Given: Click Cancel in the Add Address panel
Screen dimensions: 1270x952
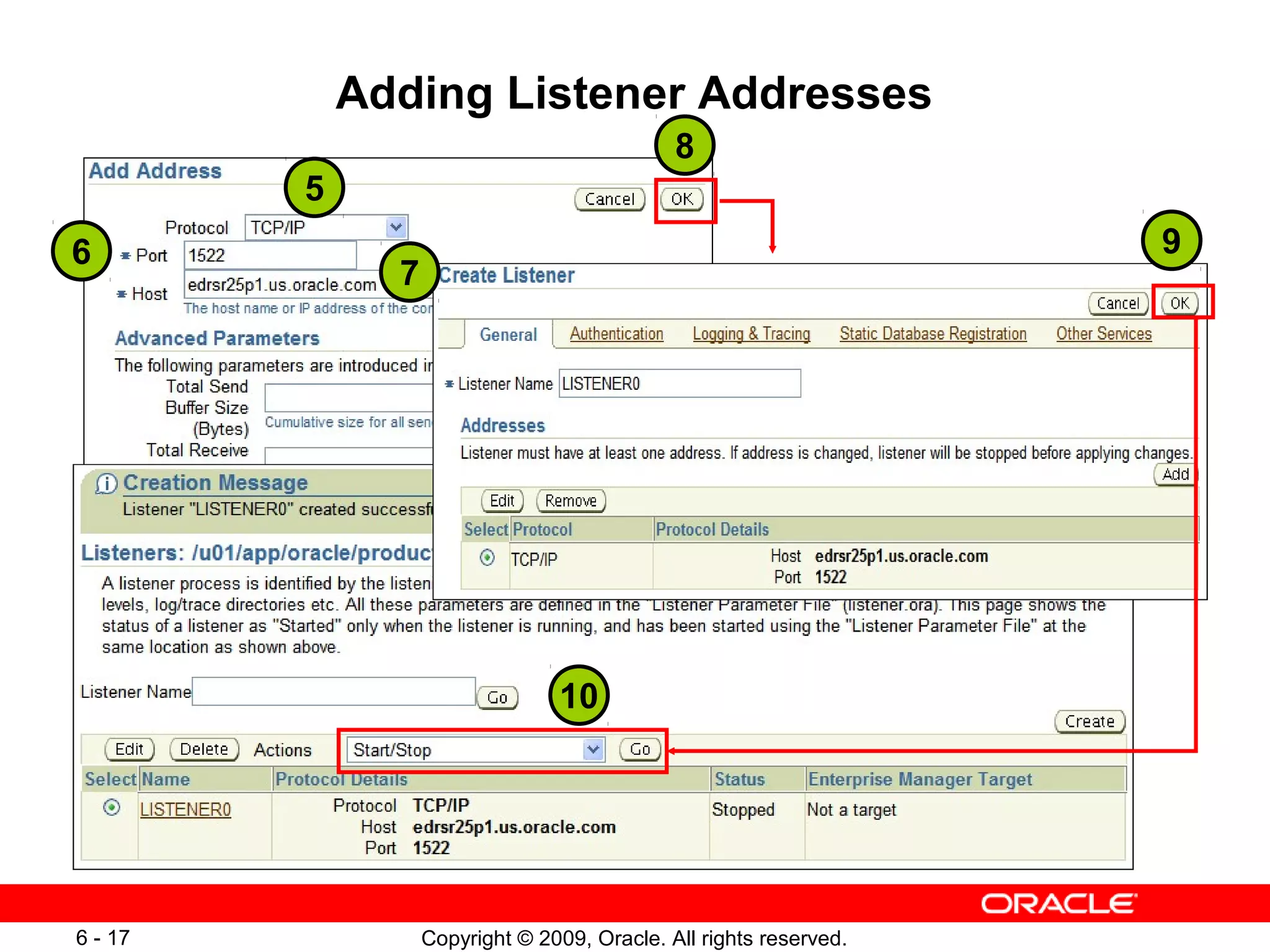Looking at the screenshot, I should click(x=610, y=199).
